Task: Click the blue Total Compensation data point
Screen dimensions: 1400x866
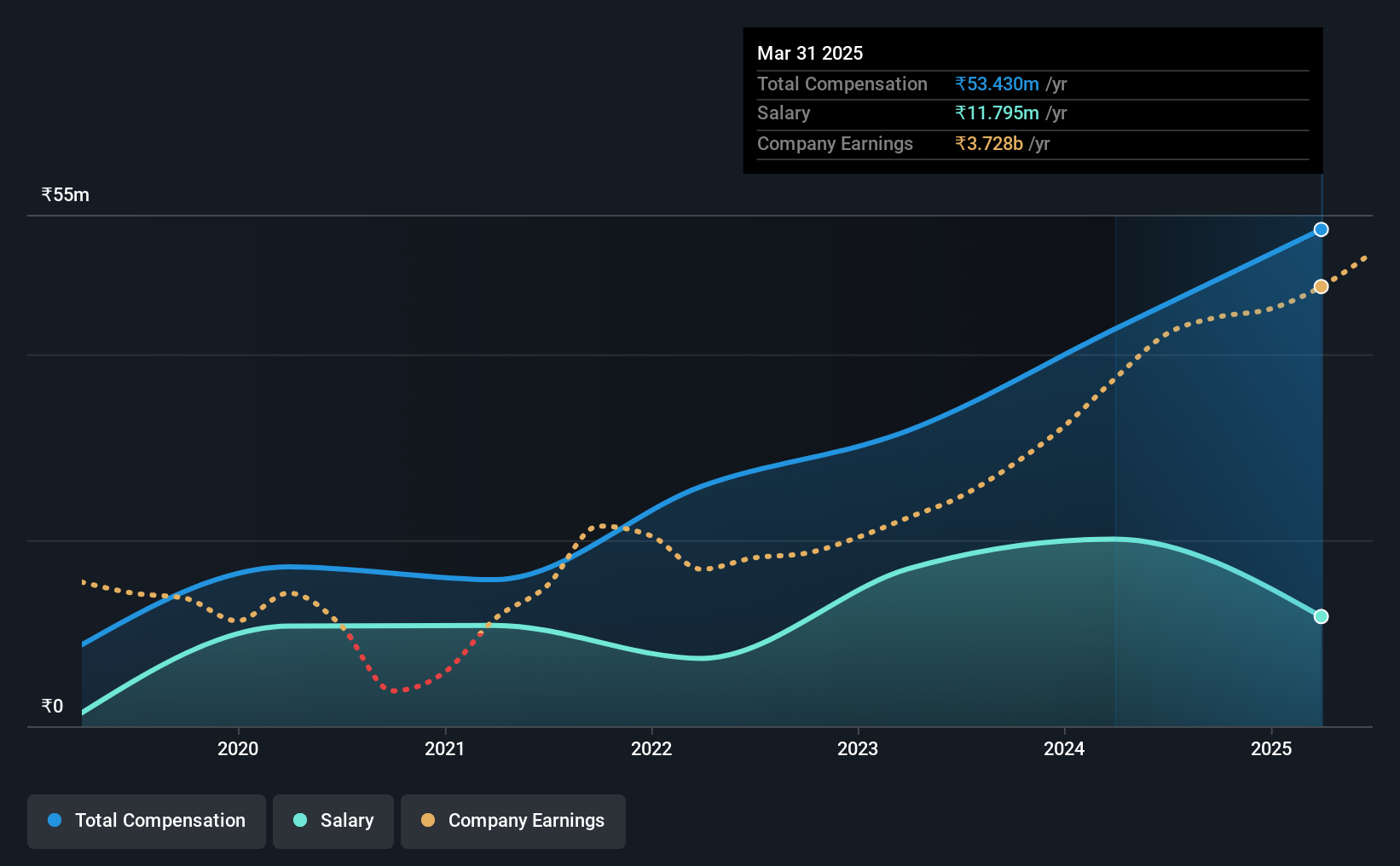Action: tap(1321, 229)
